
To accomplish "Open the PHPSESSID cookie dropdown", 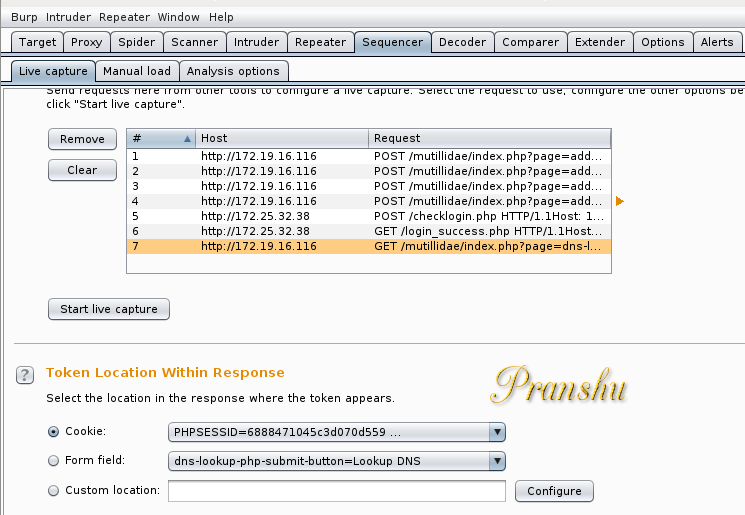I will click(336, 432).
